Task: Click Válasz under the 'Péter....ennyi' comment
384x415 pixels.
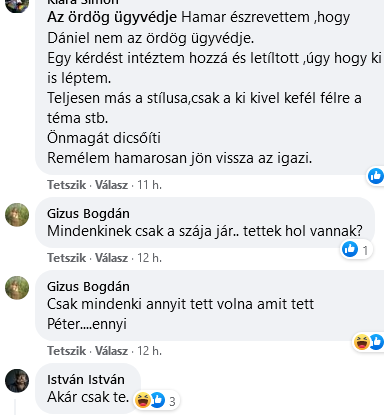Action: [111, 351]
